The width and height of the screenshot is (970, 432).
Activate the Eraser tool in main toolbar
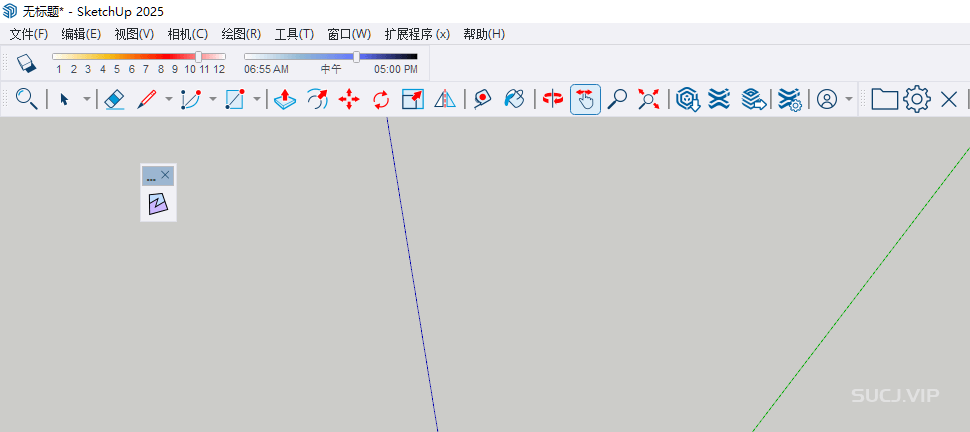pyautogui.click(x=115, y=99)
